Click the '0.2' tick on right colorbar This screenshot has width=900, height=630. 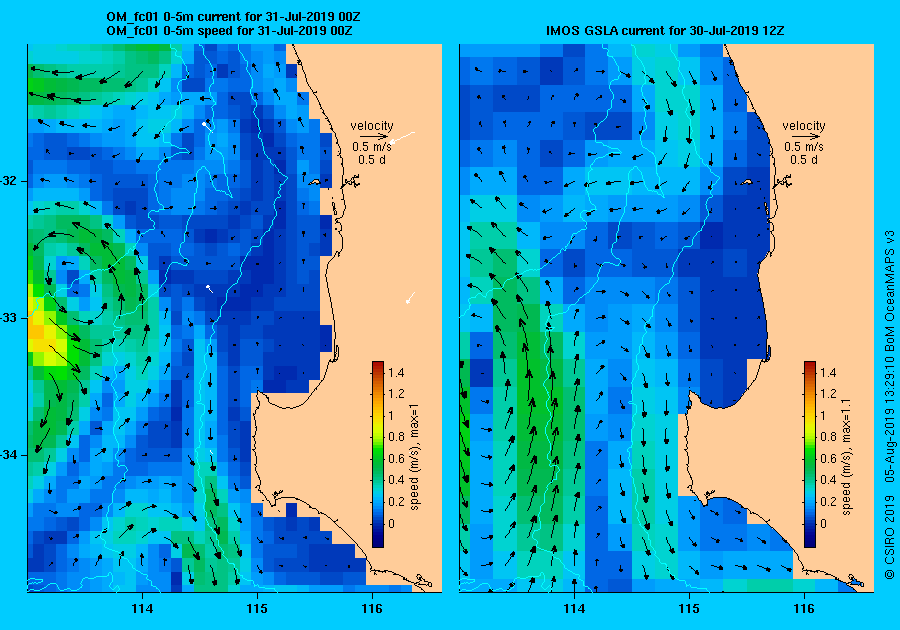tap(828, 501)
